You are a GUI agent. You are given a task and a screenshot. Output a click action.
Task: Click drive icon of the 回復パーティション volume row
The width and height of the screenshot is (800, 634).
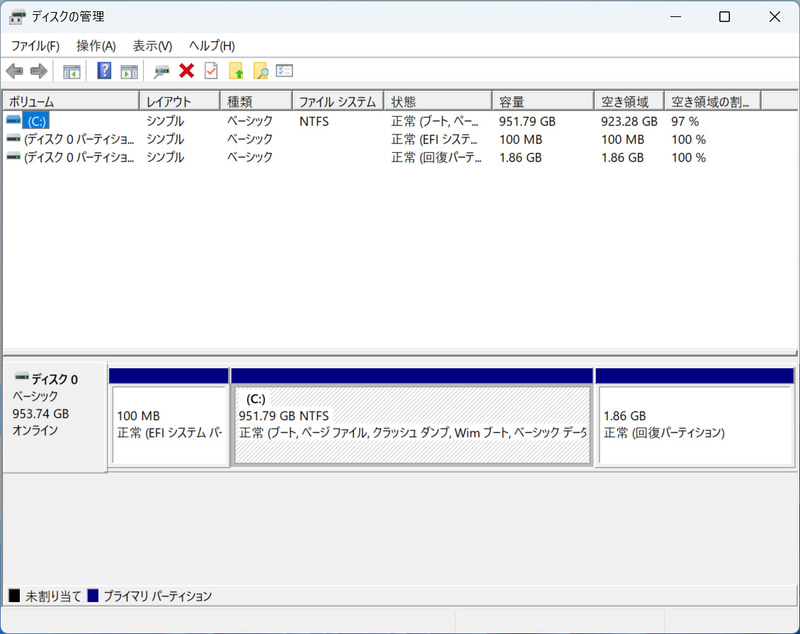click(13, 156)
